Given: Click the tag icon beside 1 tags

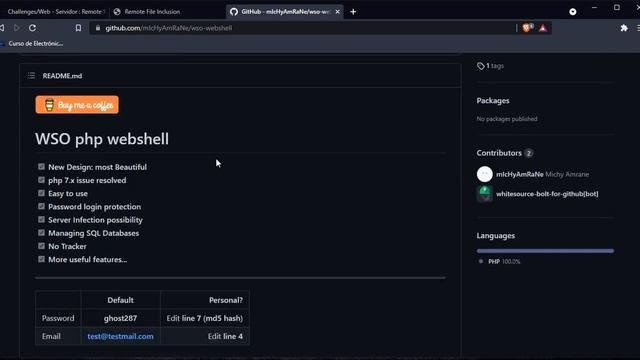Looking at the screenshot, I should coord(480,66).
